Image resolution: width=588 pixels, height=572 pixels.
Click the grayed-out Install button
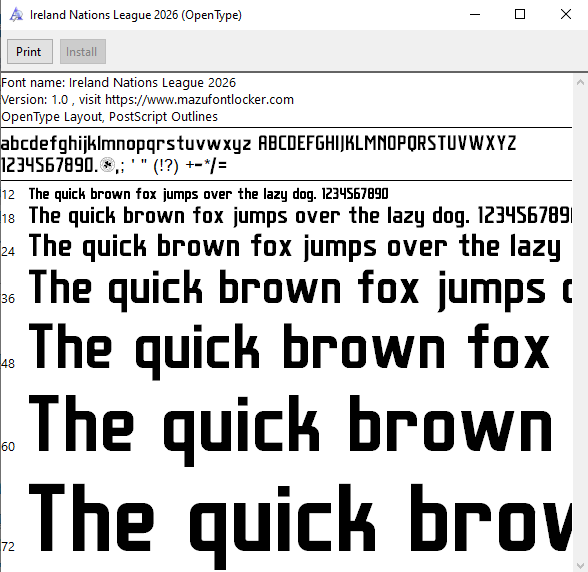point(82,51)
